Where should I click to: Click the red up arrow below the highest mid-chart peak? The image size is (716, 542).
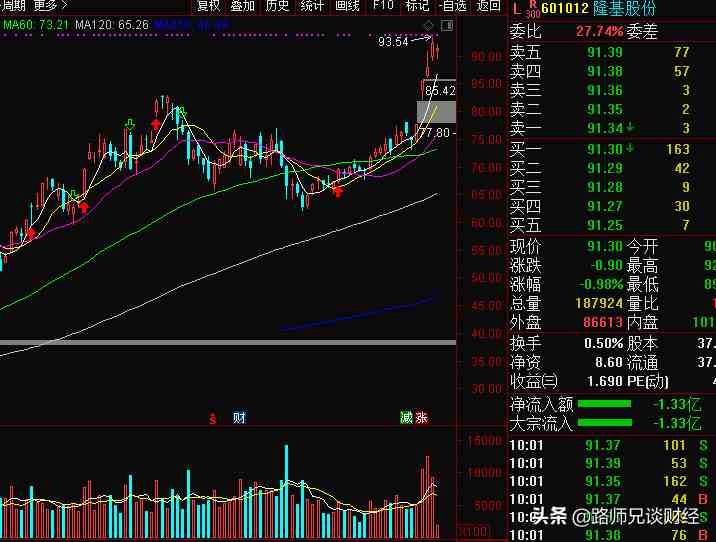click(x=156, y=124)
